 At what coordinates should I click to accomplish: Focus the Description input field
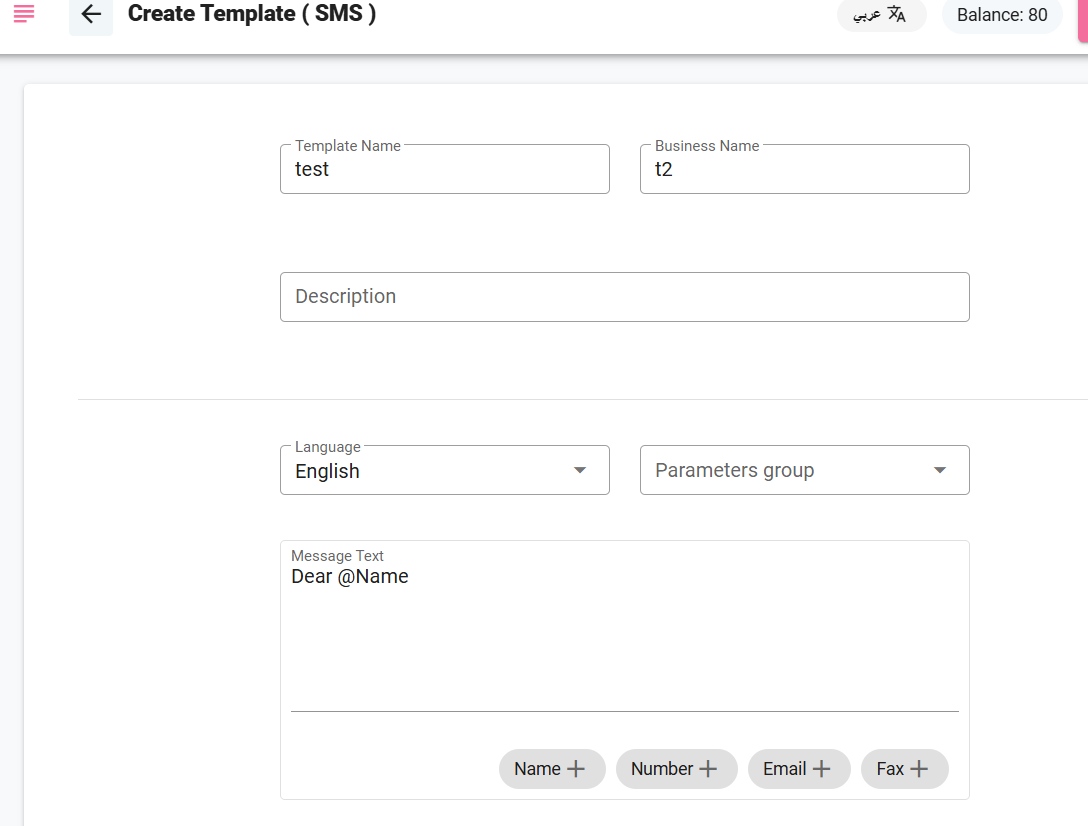coord(624,297)
